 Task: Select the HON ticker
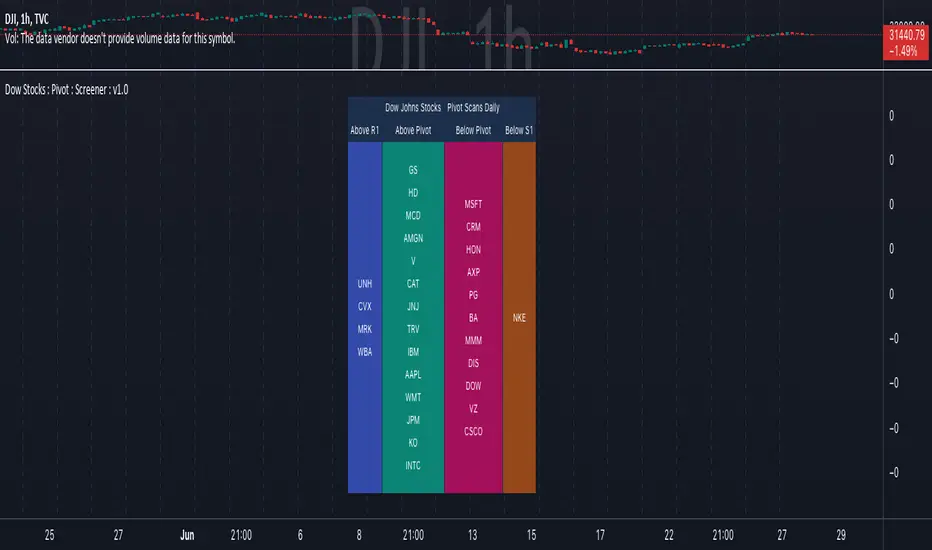click(x=473, y=250)
